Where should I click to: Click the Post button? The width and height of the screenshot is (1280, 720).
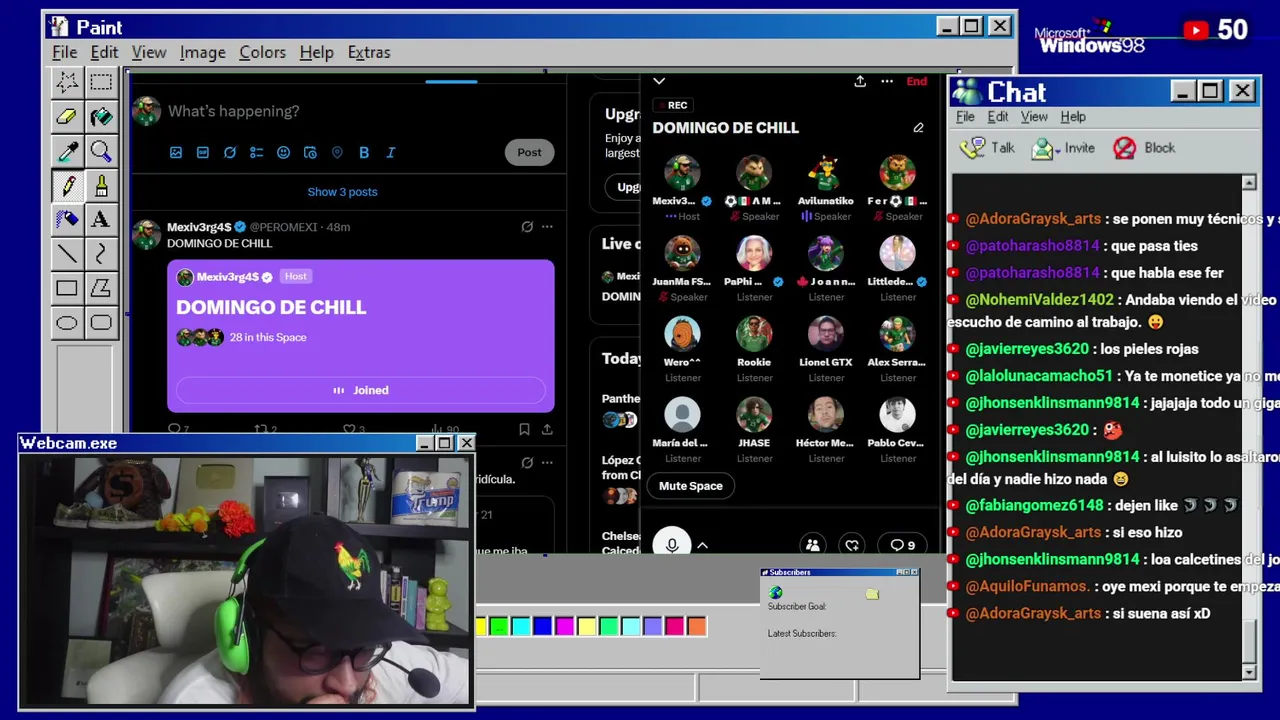(529, 152)
